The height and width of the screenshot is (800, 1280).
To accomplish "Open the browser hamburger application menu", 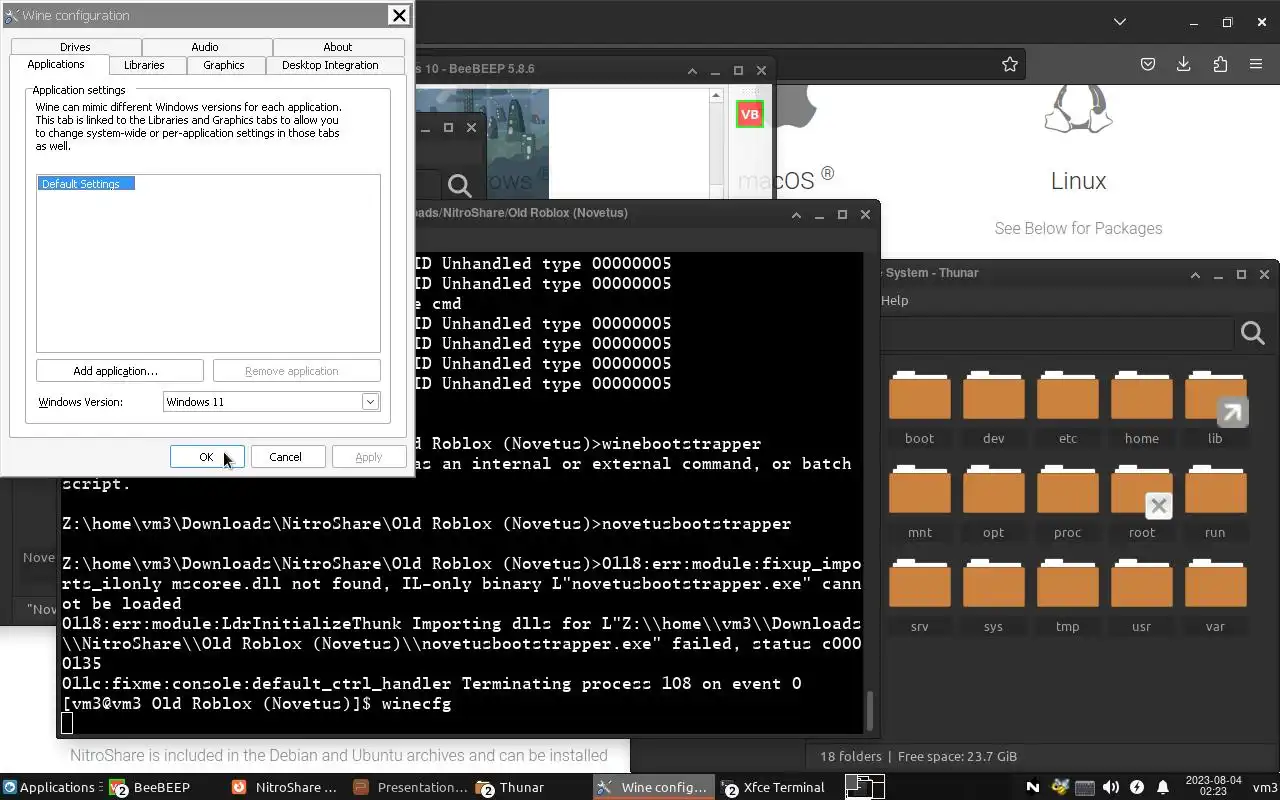I will (1256, 64).
